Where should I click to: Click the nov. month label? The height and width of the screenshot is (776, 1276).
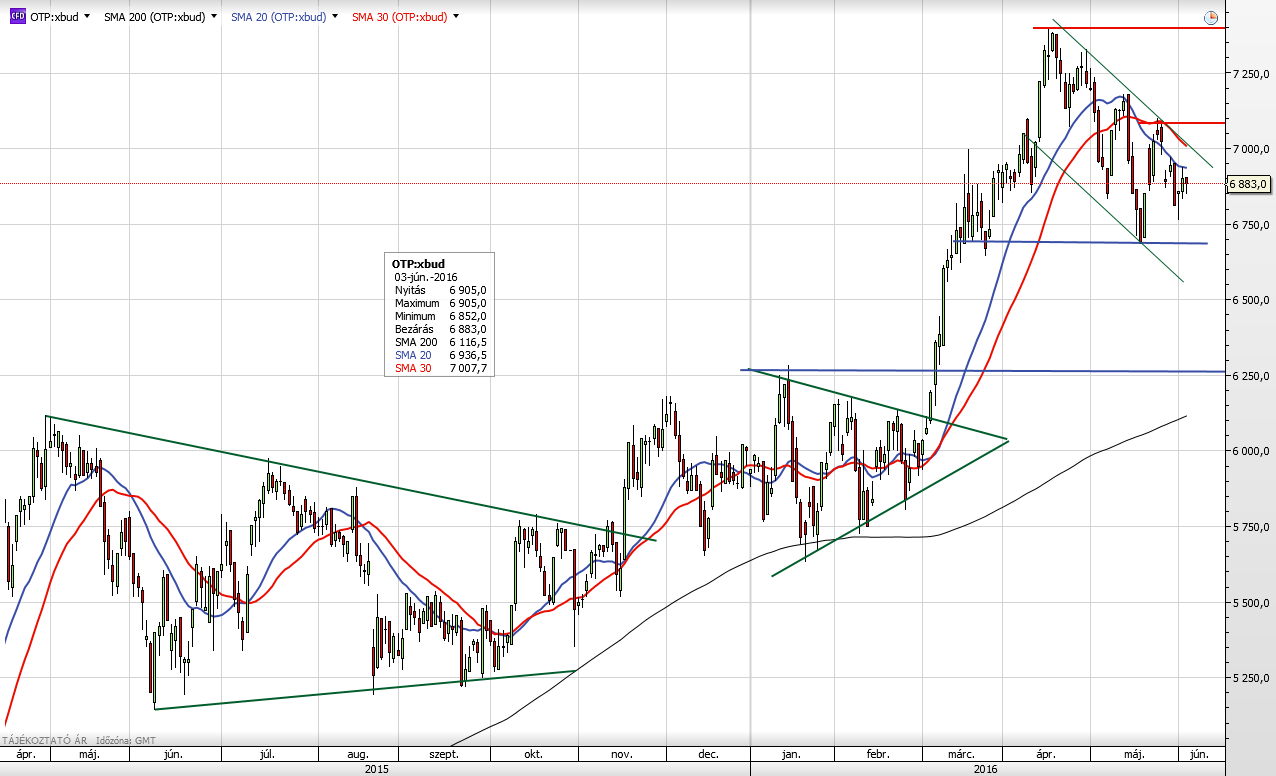(622, 754)
